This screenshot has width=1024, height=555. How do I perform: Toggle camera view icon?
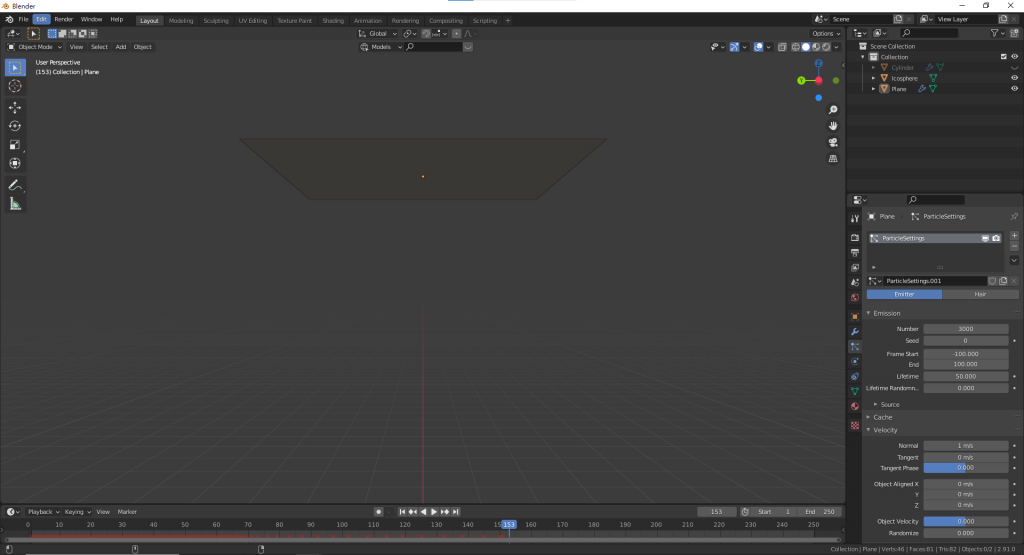[x=833, y=142]
